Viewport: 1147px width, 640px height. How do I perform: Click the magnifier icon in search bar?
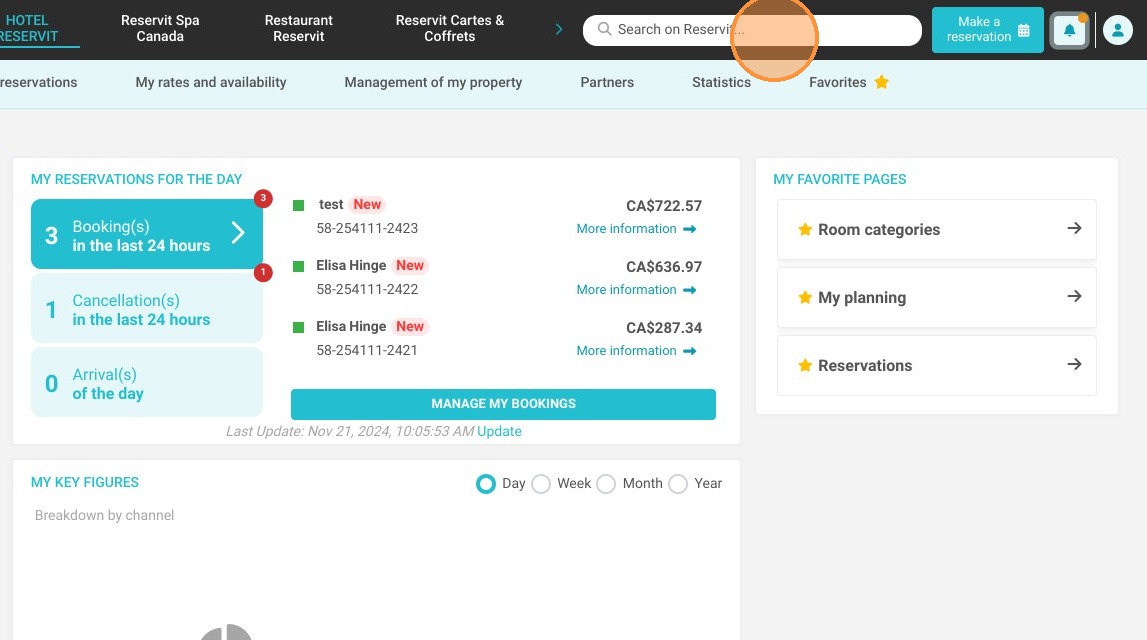[604, 29]
